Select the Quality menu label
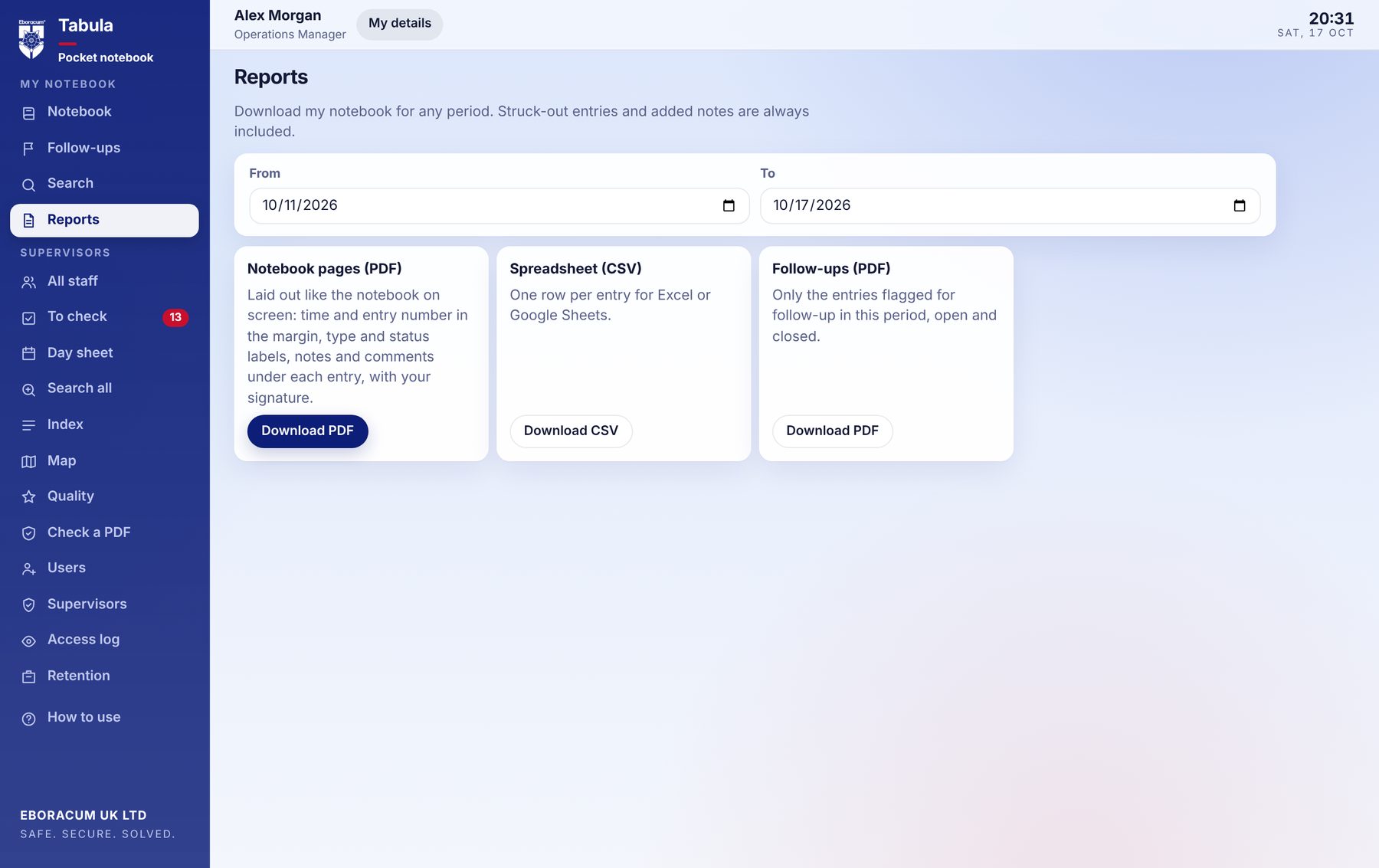1379x868 pixels. point(70,496)
